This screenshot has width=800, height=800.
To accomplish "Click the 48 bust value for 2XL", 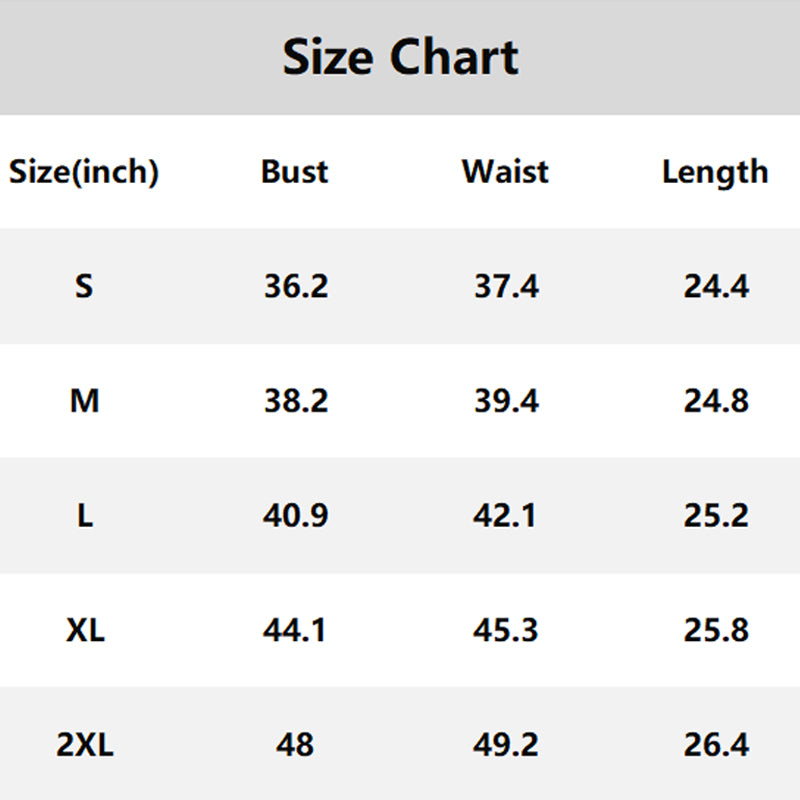I will [x=295, y=745].
